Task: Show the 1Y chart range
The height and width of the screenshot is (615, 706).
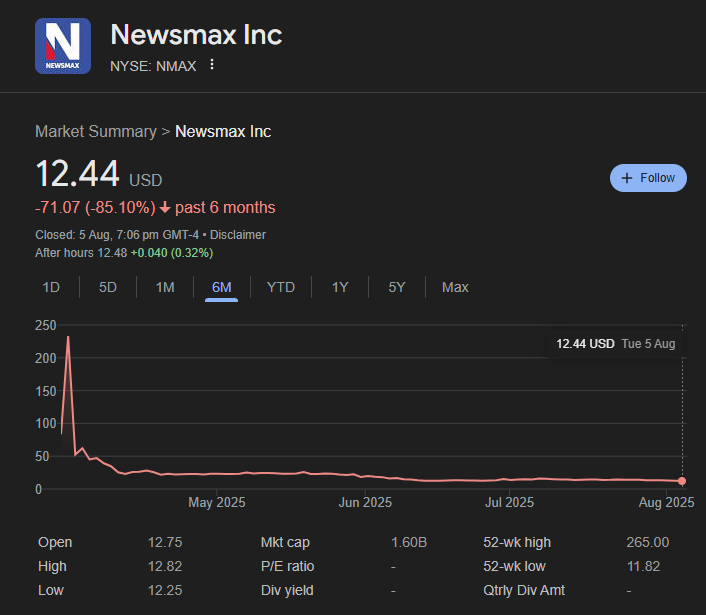Action: [340, 287]
